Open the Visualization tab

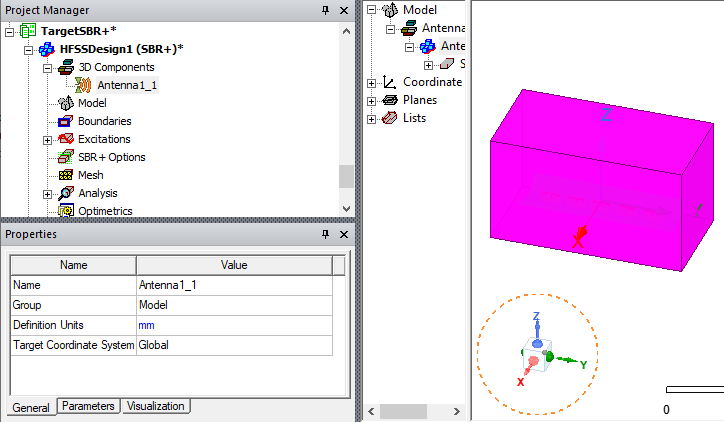click(155, 406)
